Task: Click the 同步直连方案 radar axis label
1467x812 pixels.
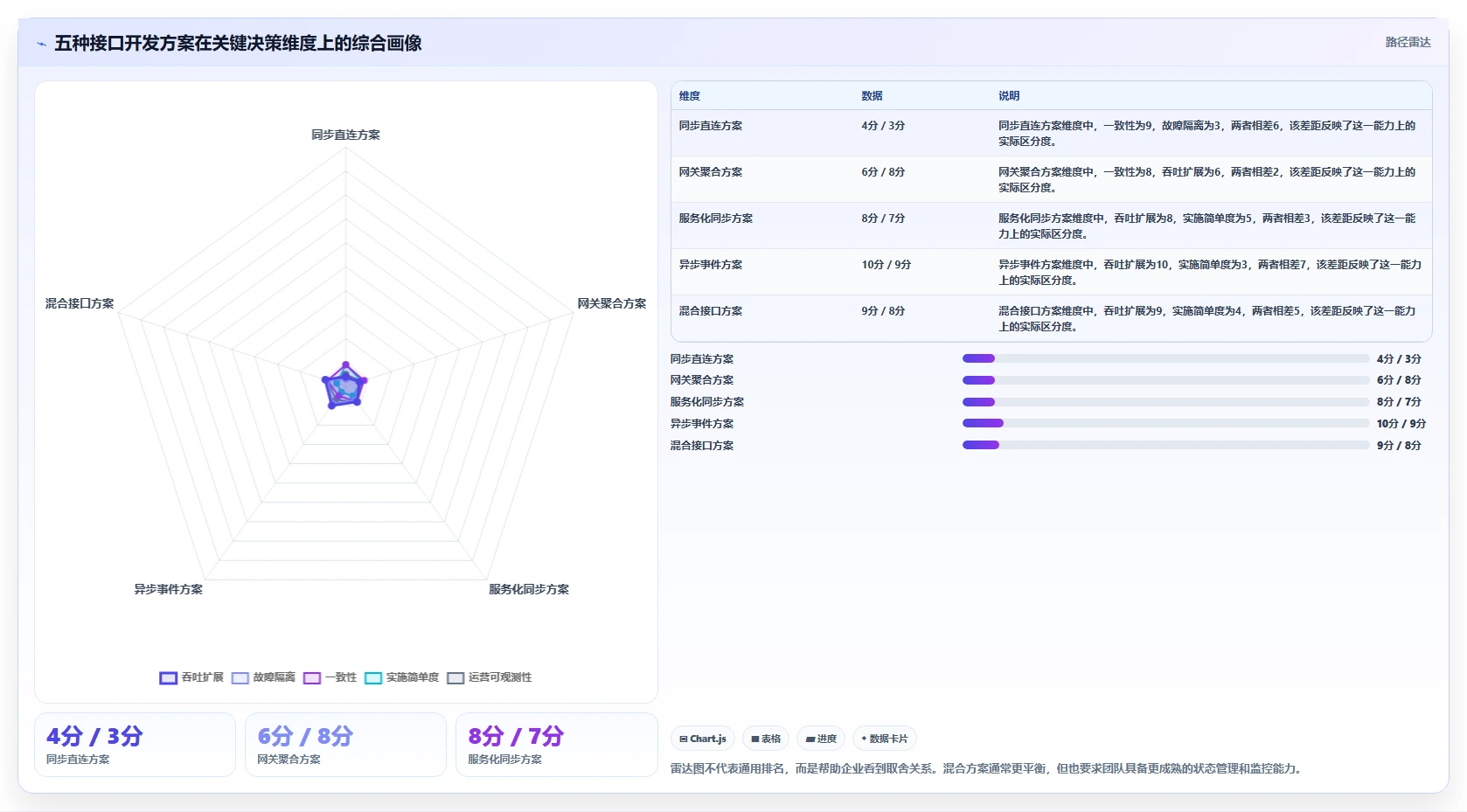Action: (x=345, y=135)
